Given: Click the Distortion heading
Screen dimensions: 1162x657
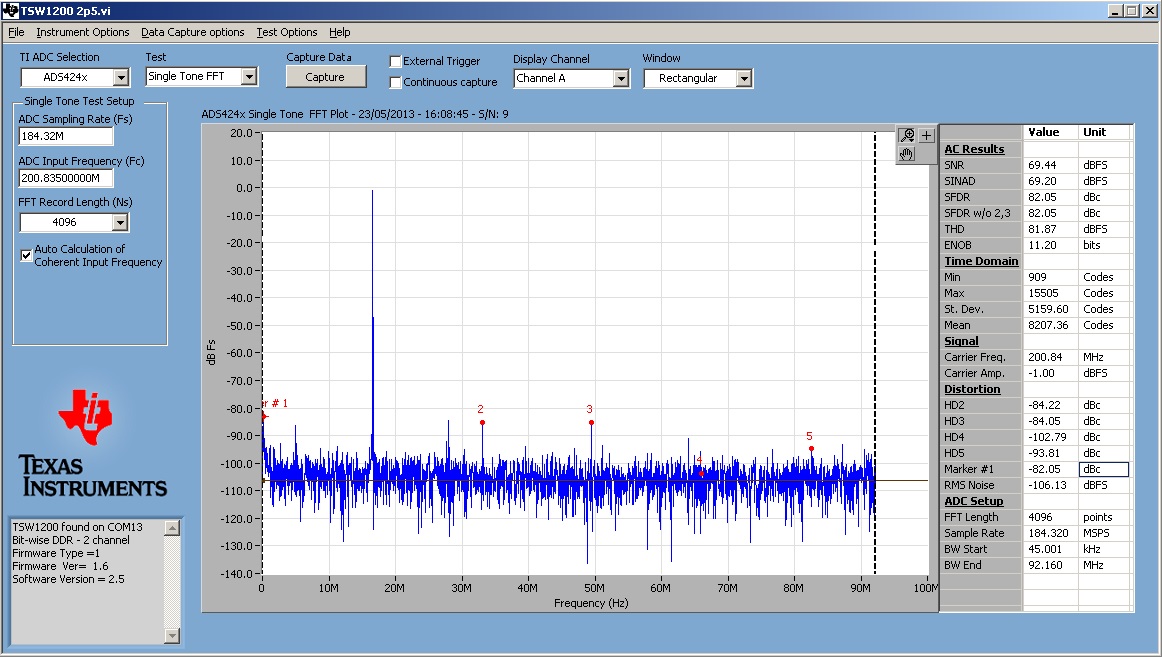Looking at the screenshot, I should (x=972, y=390).
